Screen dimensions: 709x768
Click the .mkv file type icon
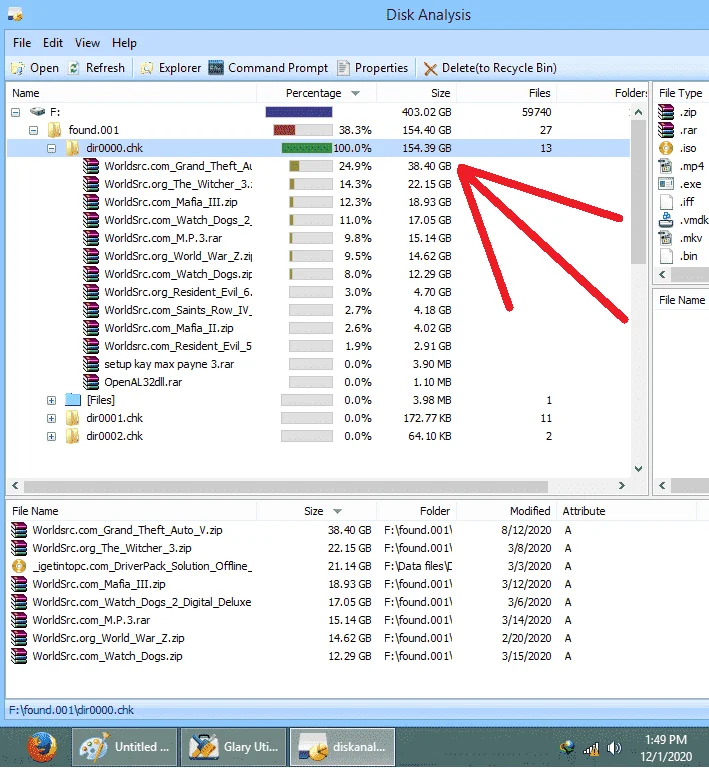666,238
